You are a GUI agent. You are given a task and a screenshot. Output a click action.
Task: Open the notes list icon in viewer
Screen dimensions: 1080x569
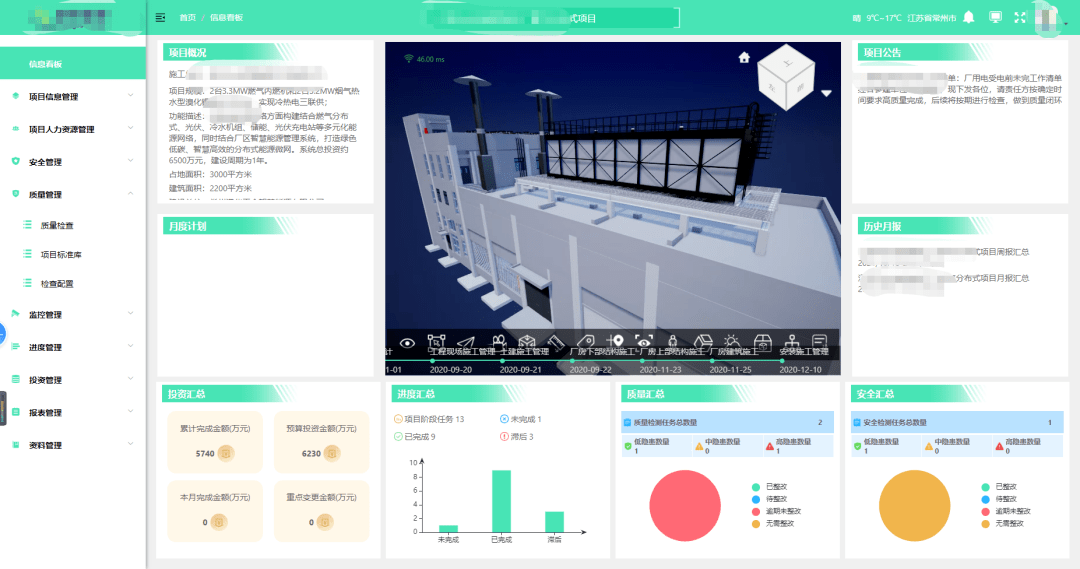[x=820, y=341]
